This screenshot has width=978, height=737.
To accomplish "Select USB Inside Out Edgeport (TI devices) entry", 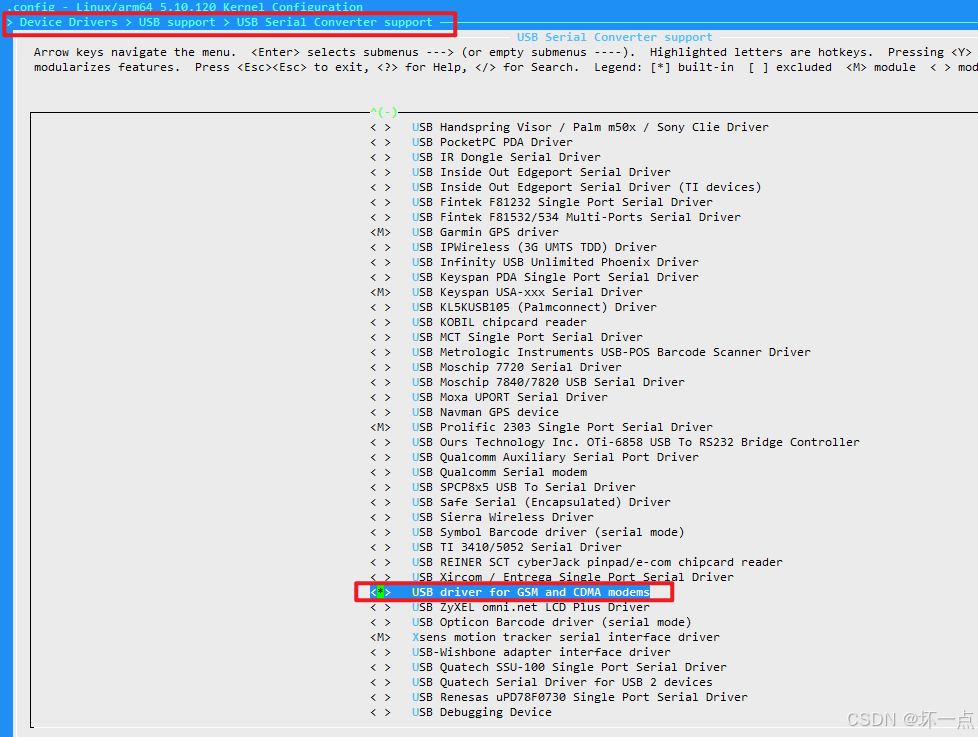I will point(586,187).
